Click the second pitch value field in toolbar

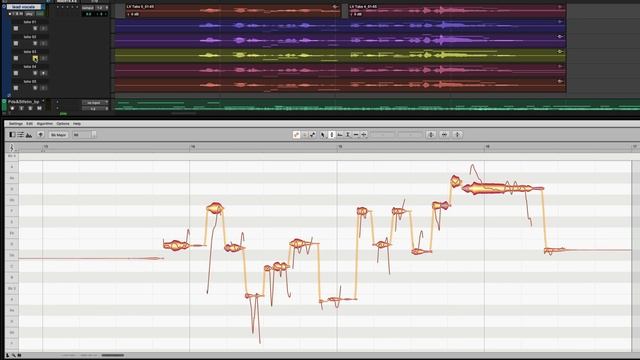pyautogui.click(x=410, y=134)
